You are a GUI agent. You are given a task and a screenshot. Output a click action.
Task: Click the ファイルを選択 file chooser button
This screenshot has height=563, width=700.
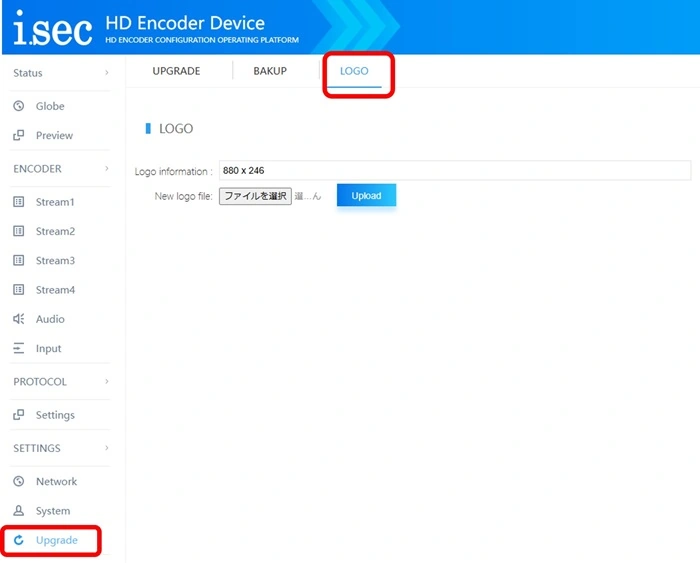click(x=255, y=196)
